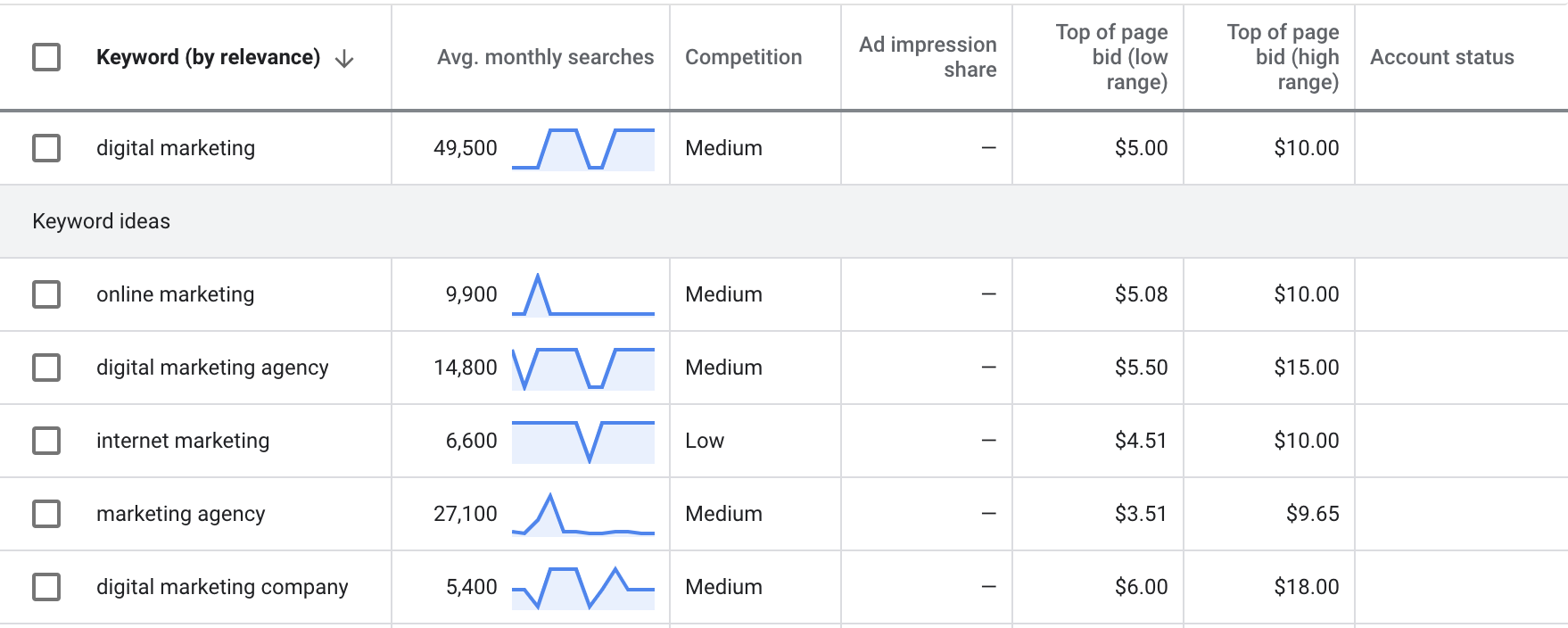The width and height of the screenshot is (1568, 628).
Task: Click the digital marketing company trend chart
Action: click(583, 588)
